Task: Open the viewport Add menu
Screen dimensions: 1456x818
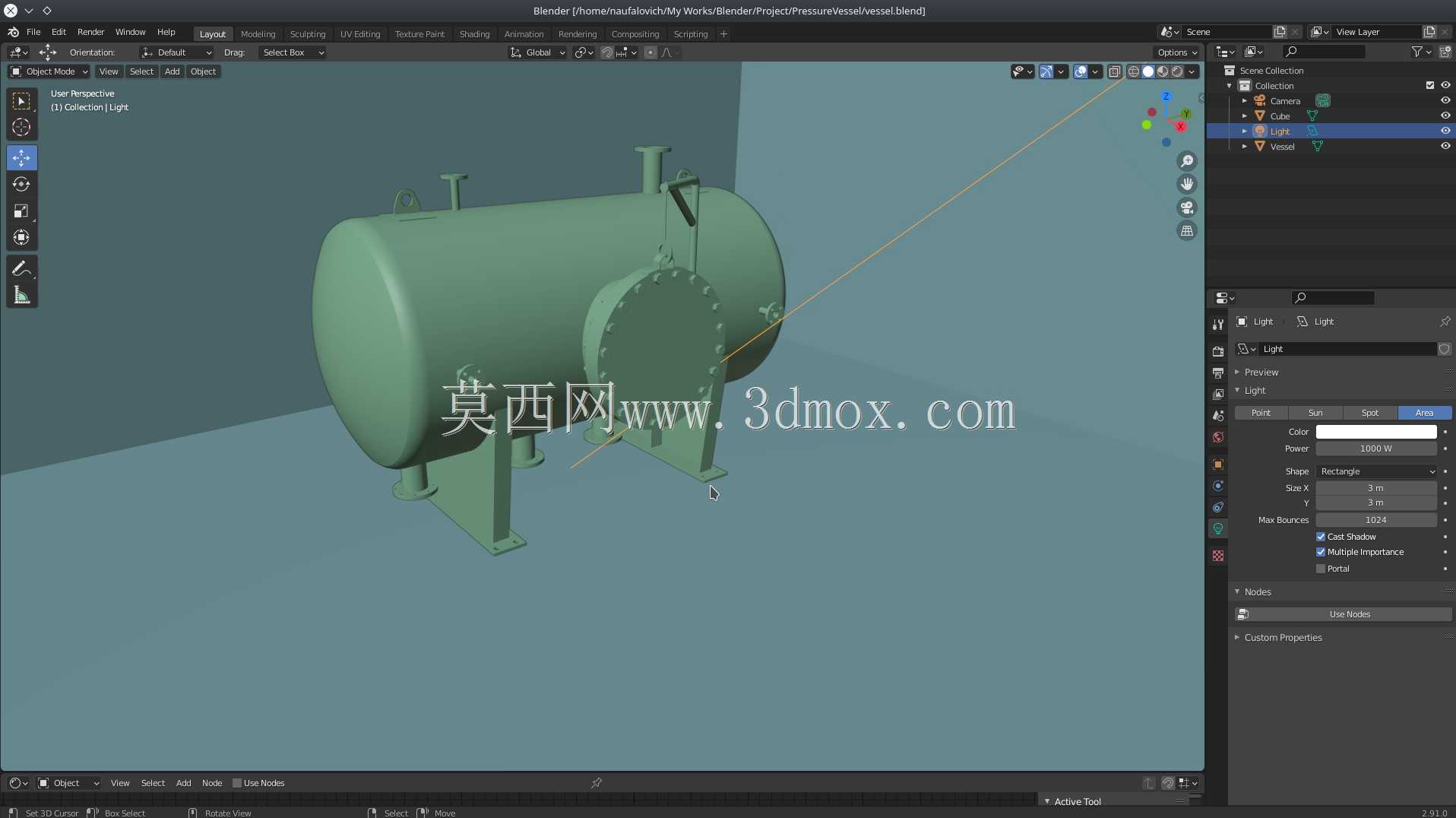Action: point(173,71)
